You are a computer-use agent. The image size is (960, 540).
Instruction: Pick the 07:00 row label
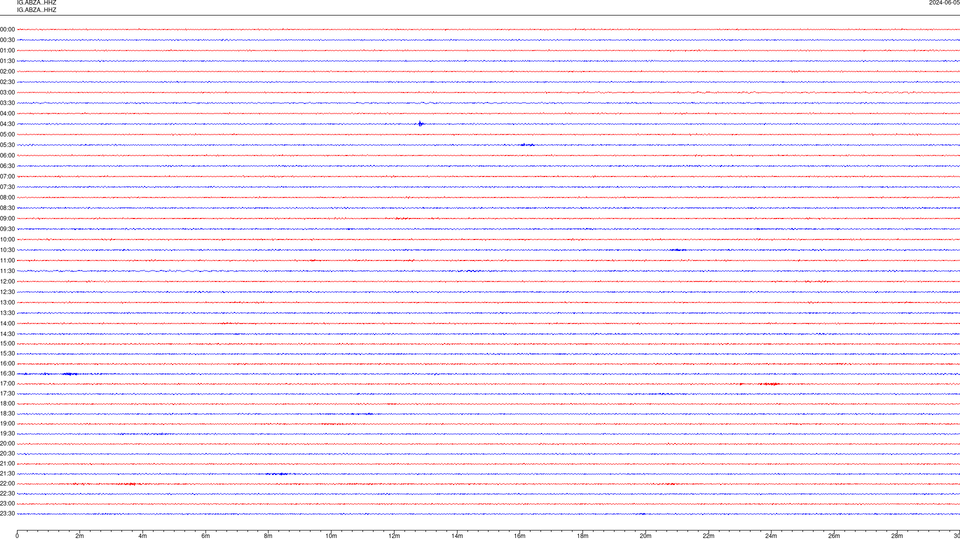pyautogui.click(x=7, y=176)
